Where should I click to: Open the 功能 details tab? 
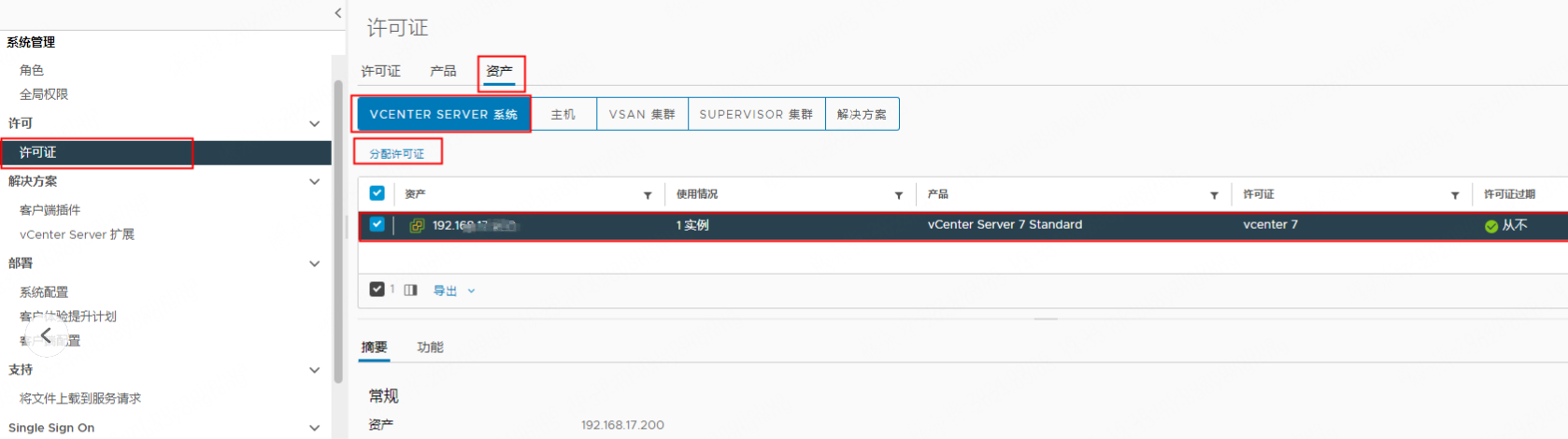pos(430,347)
